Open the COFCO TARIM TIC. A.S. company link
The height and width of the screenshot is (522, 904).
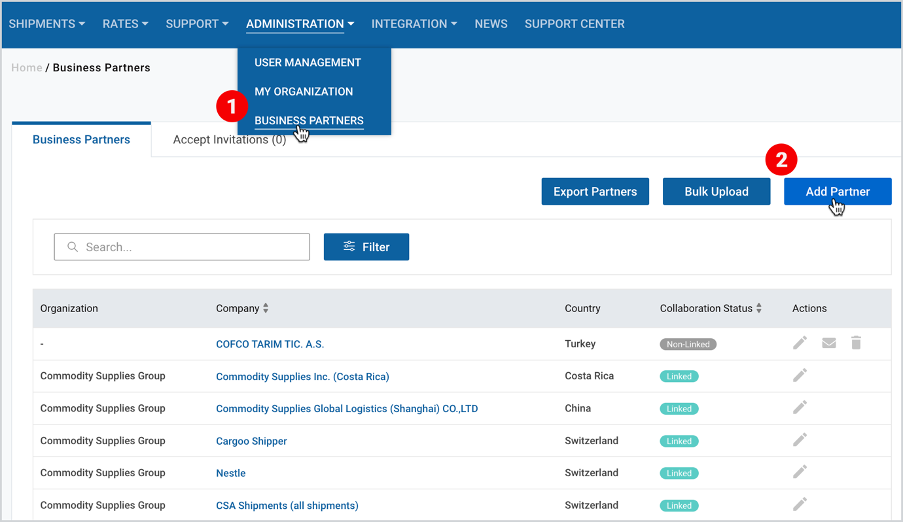click(x=270, y=344)
